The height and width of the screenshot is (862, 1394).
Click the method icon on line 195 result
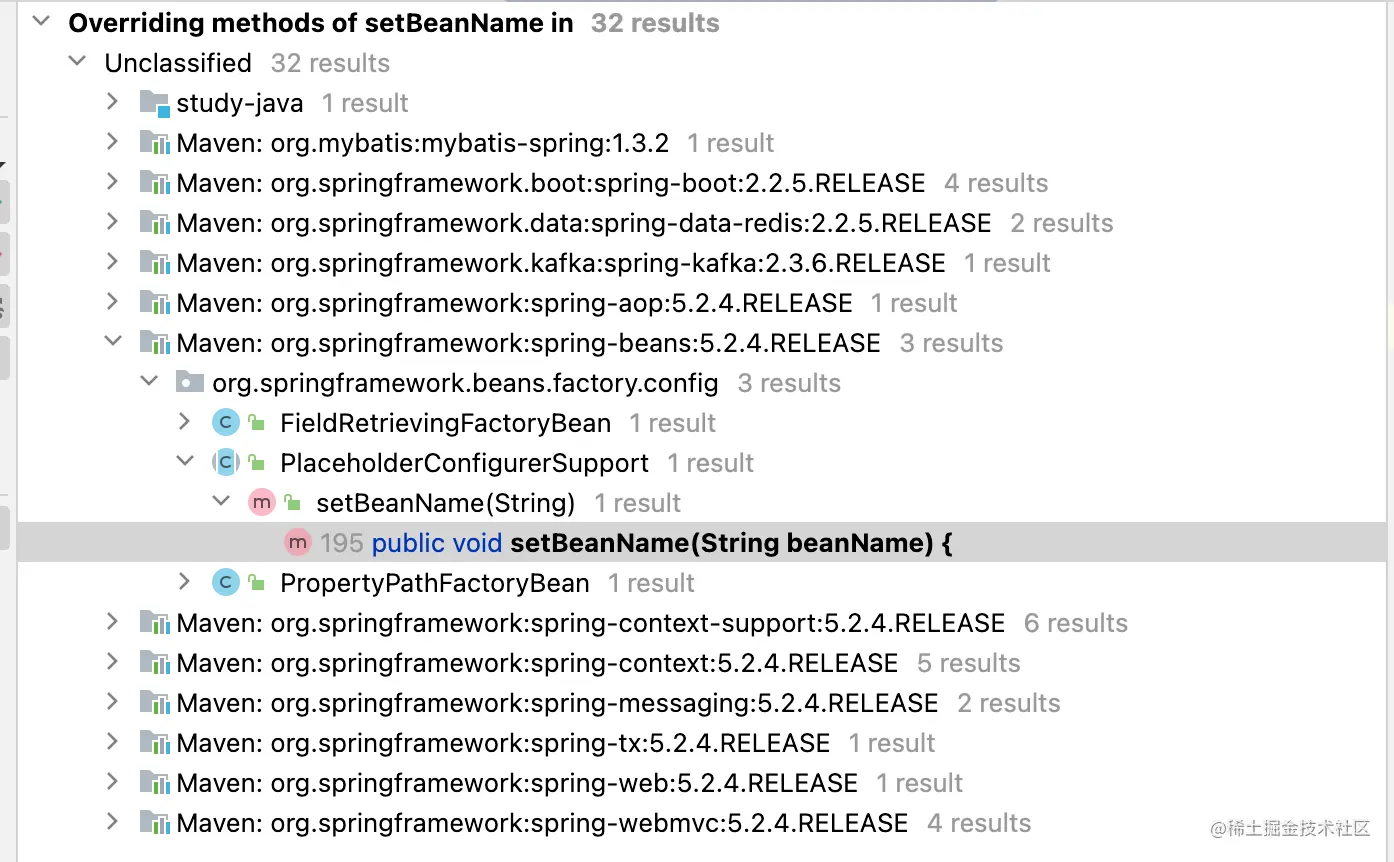298,543
